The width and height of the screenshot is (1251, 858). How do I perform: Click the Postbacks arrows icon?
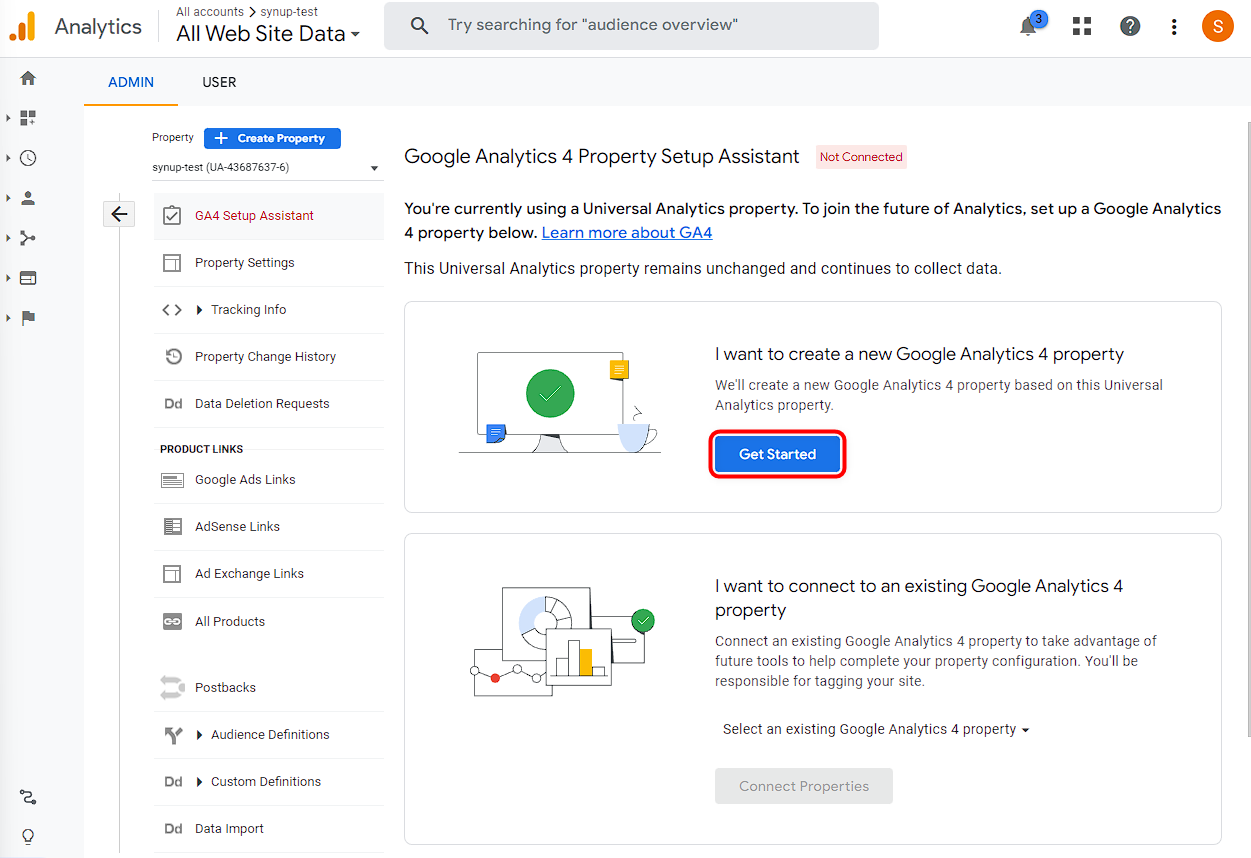(x=173, y=687)
